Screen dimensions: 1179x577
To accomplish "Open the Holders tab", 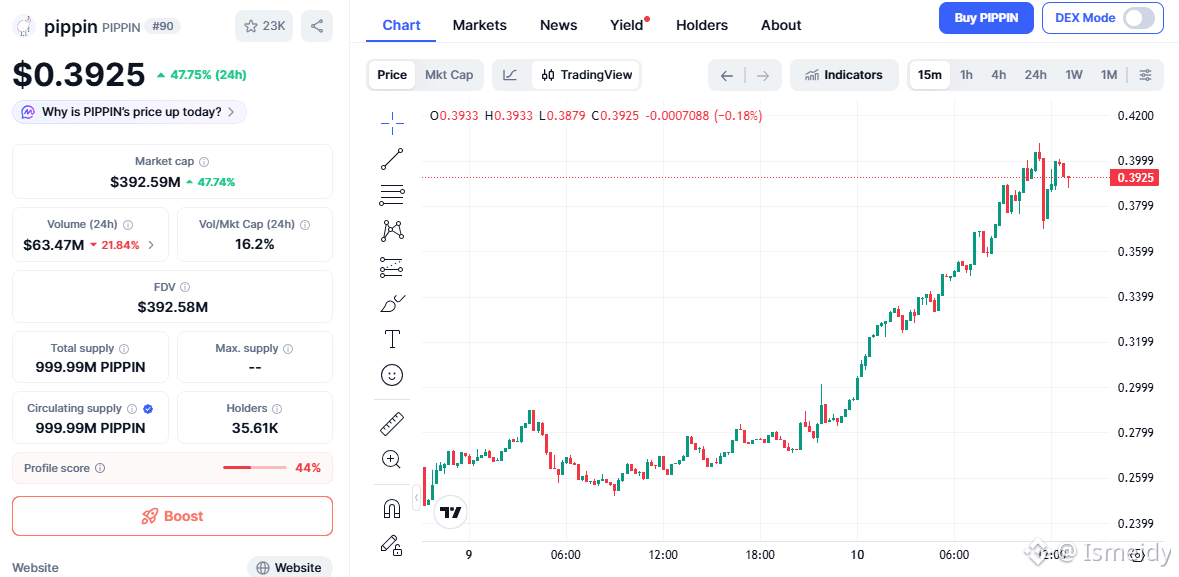I will click(x=701, y=25).
